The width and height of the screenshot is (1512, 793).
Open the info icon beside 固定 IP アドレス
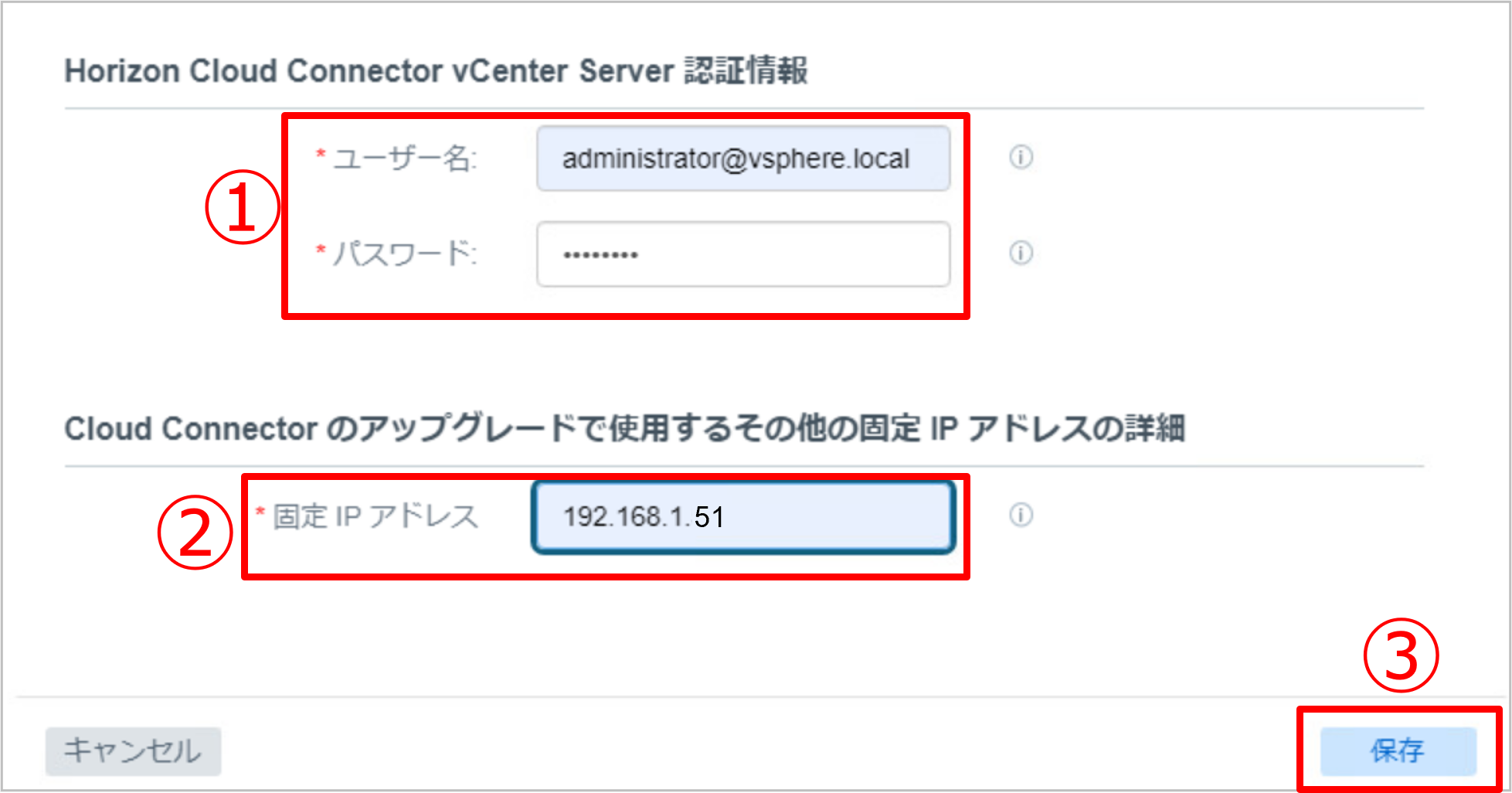pyautogui.click(x=1021, y=515)
